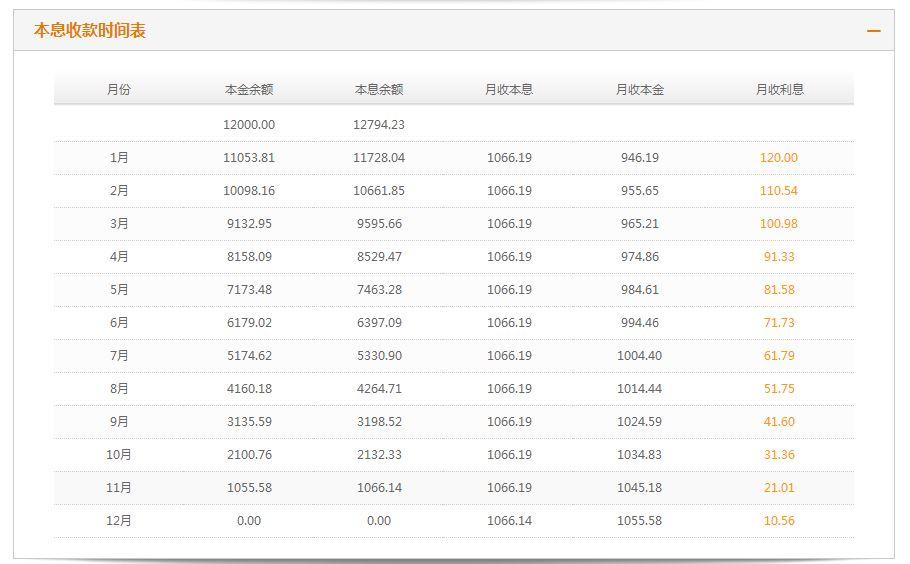Select total balance 11728.04
Viewport: 910px width, 564px height.
(379, 158)
